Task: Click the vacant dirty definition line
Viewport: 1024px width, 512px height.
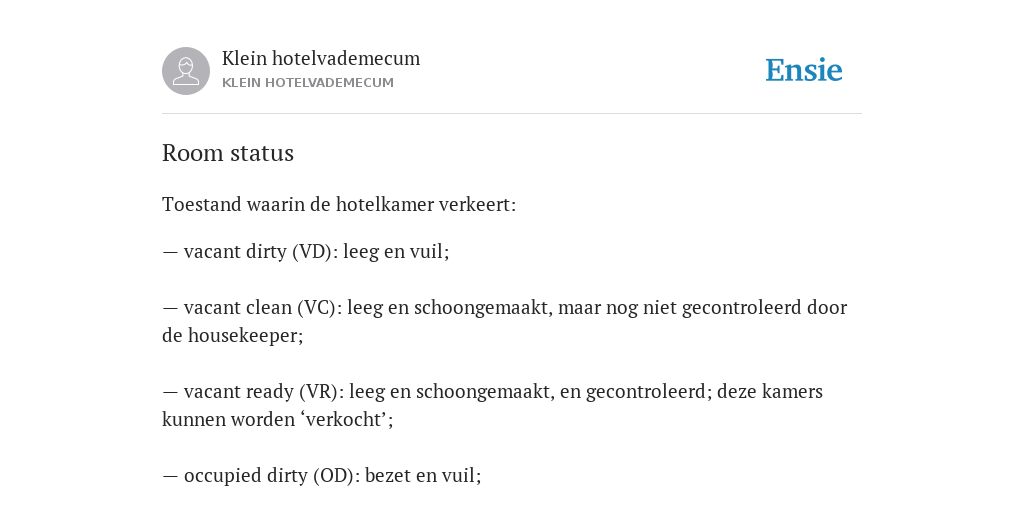Action: click(306, 252)
